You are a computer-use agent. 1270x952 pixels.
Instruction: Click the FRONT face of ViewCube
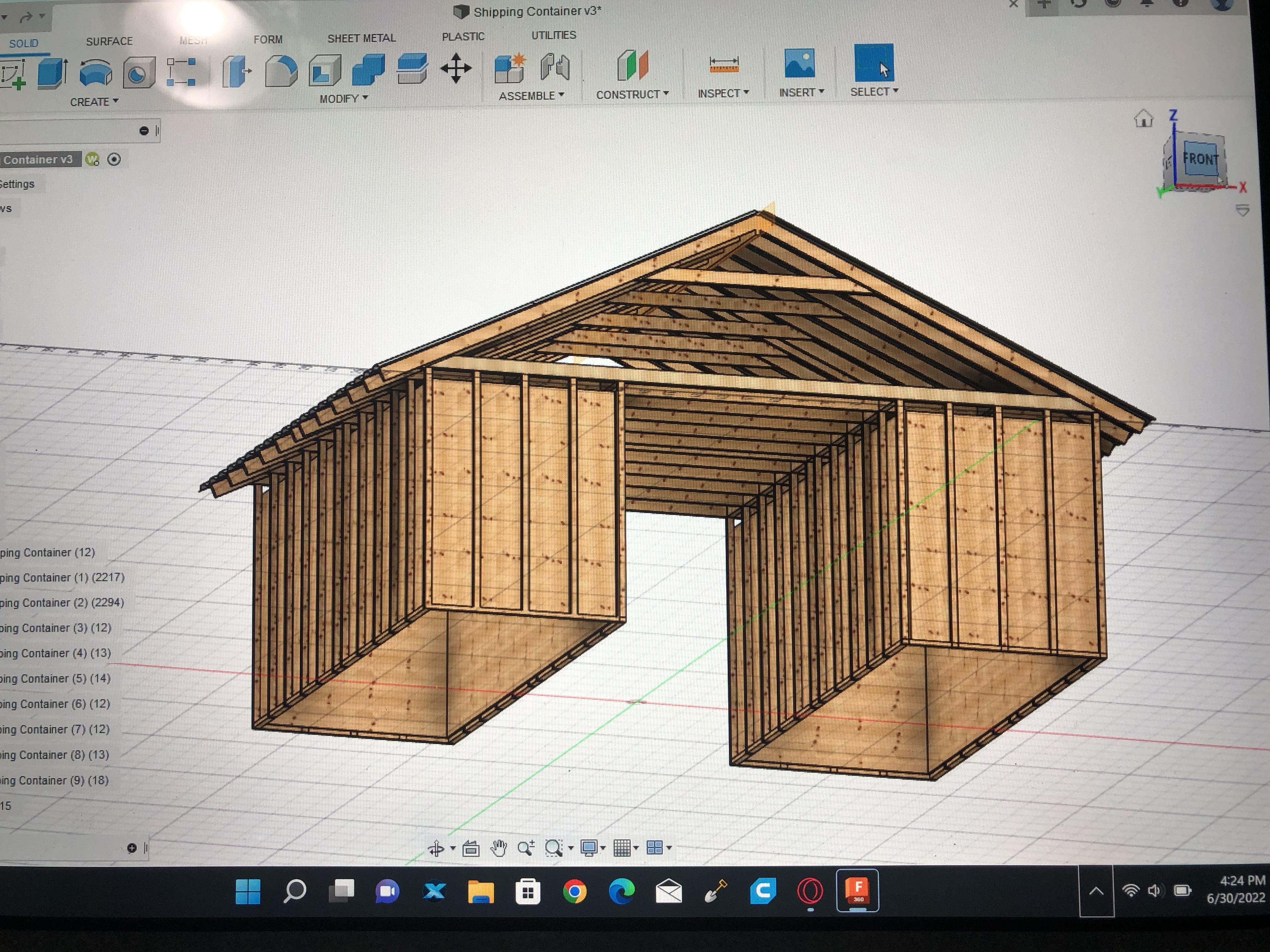tap(1200, 159)
